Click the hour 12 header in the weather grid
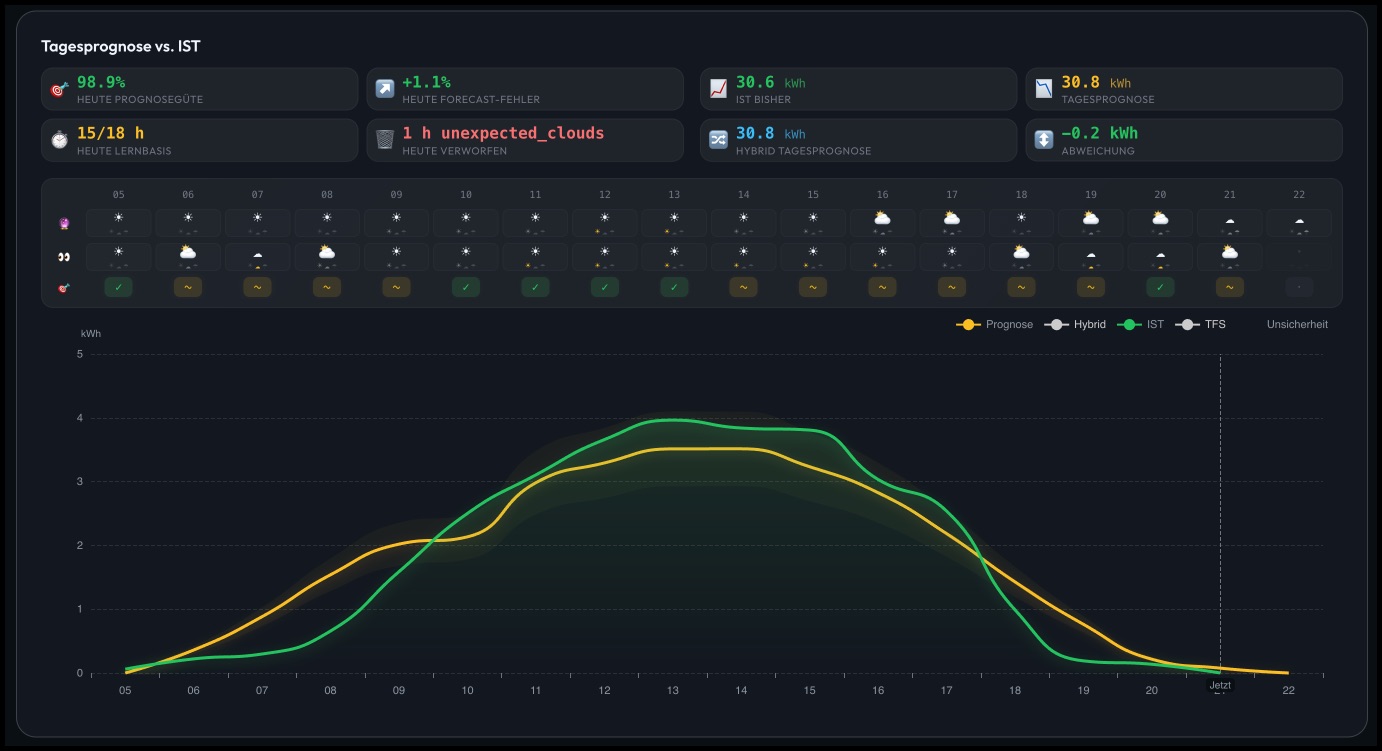The image size is (1382, 751). (x=604, y=194)
